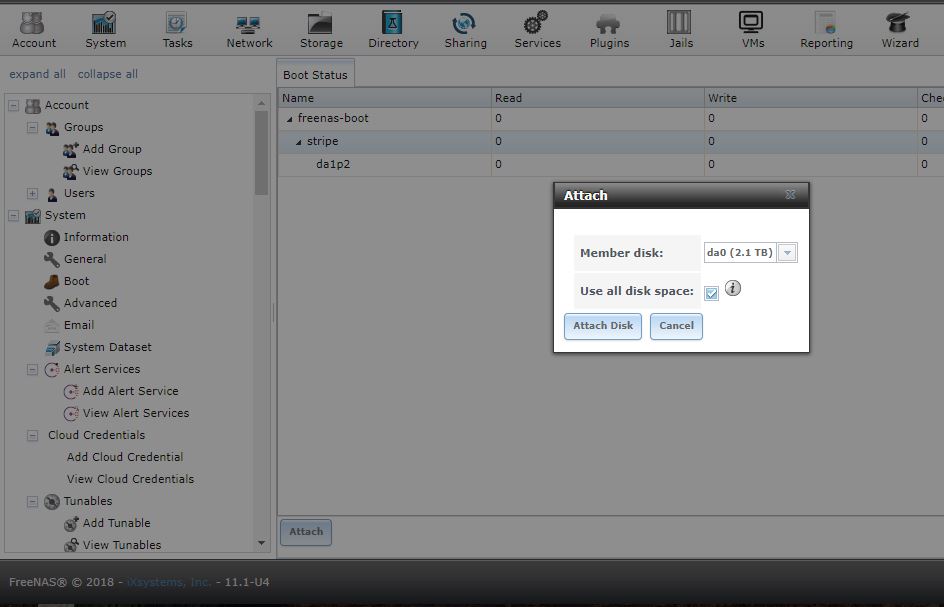Click the Network toolbar icon
944x607 pixels.
(249, 24)
